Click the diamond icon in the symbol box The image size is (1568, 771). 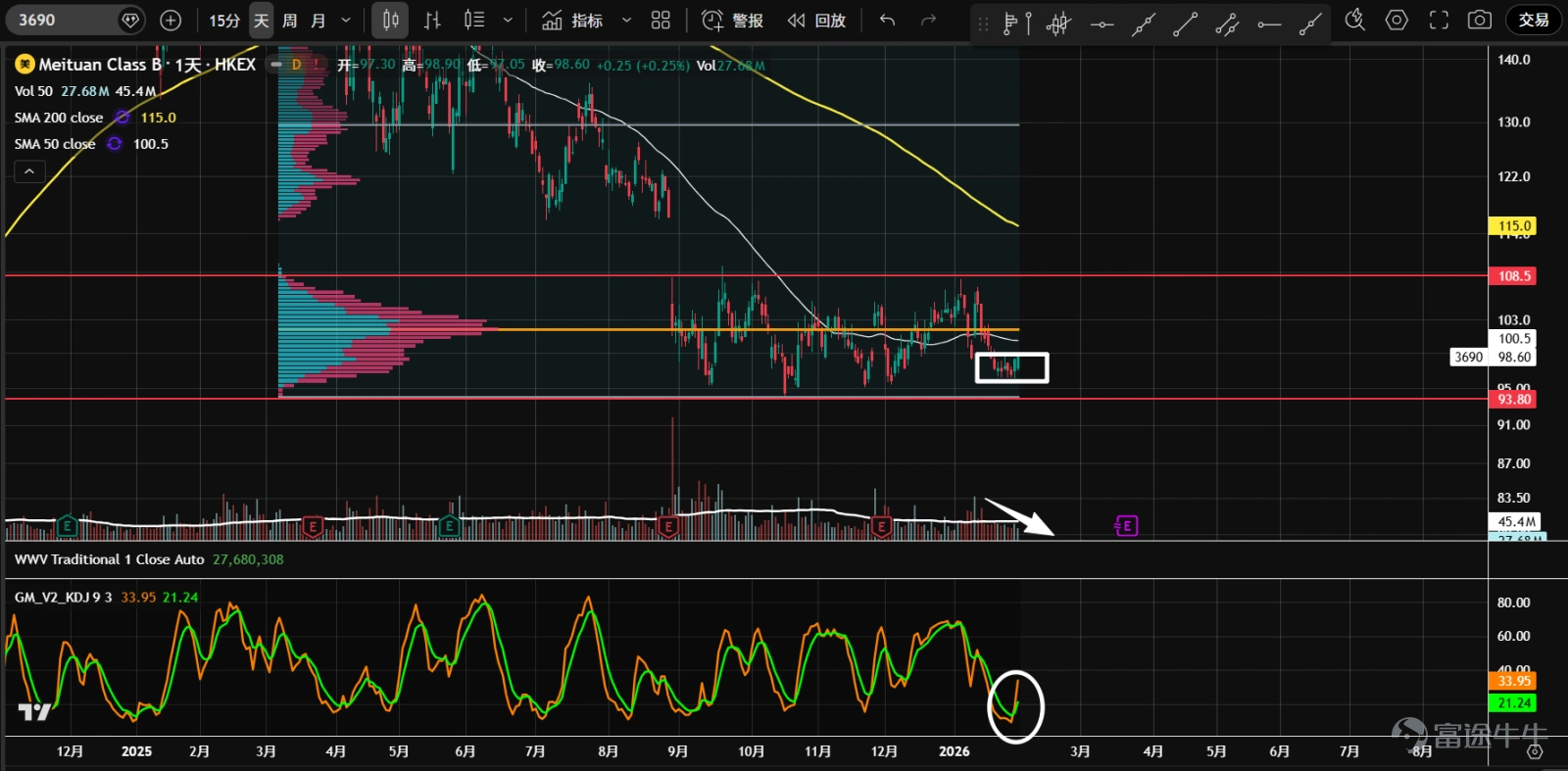[x=129, y=20]
